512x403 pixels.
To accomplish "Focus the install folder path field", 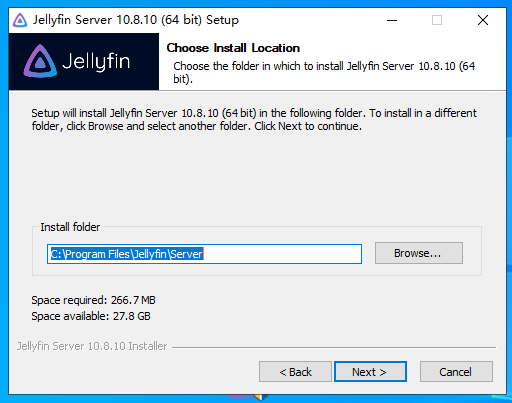I will click(x=204, y=254).
